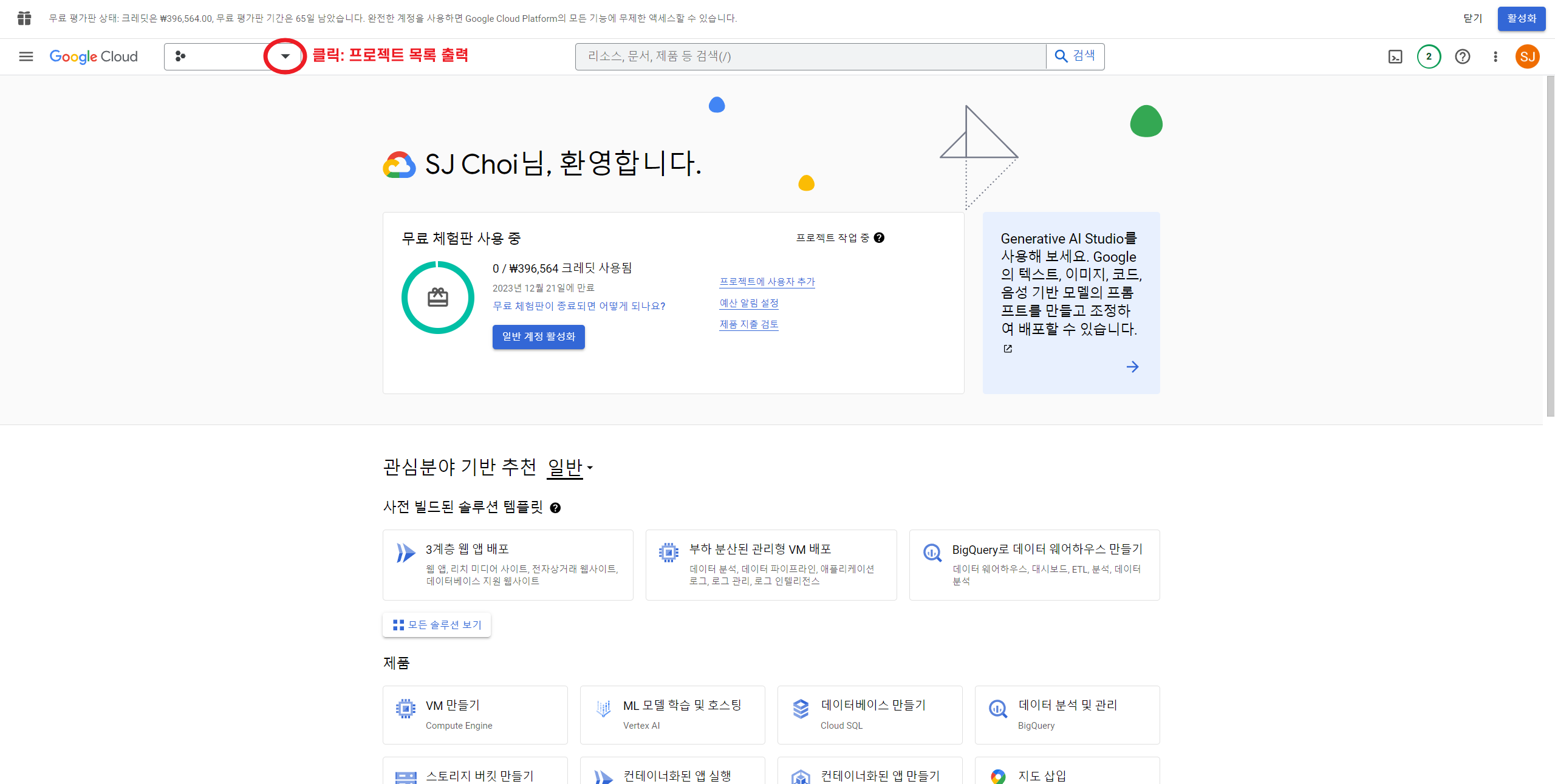Click the resource search input field

coord(810,56)
